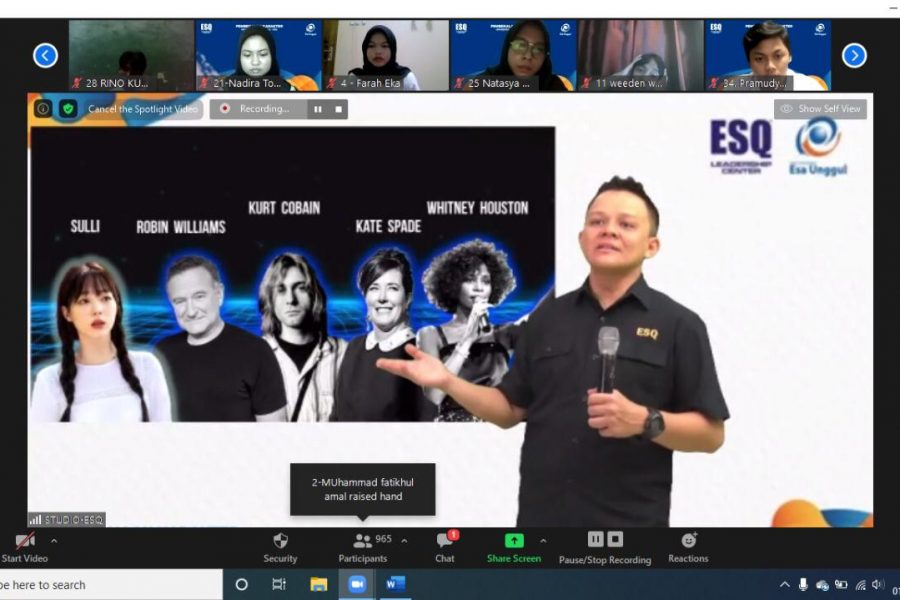Click the green Share Screen icon
This screenshot has width=900, height=600.
pyautogui.click(x=513, y=541)
